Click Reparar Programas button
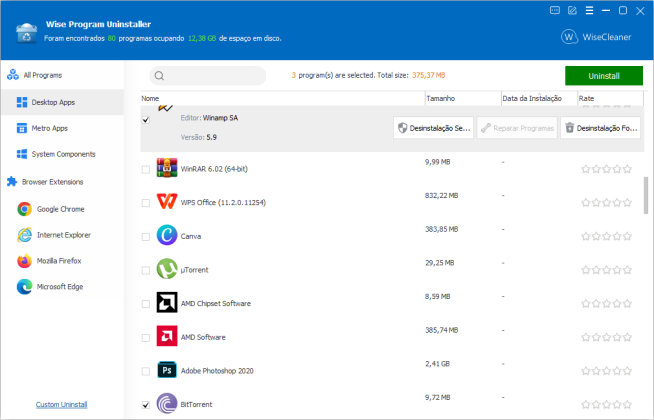The width and height of the screenshot is (654, 420). click(x=517, y=128)
